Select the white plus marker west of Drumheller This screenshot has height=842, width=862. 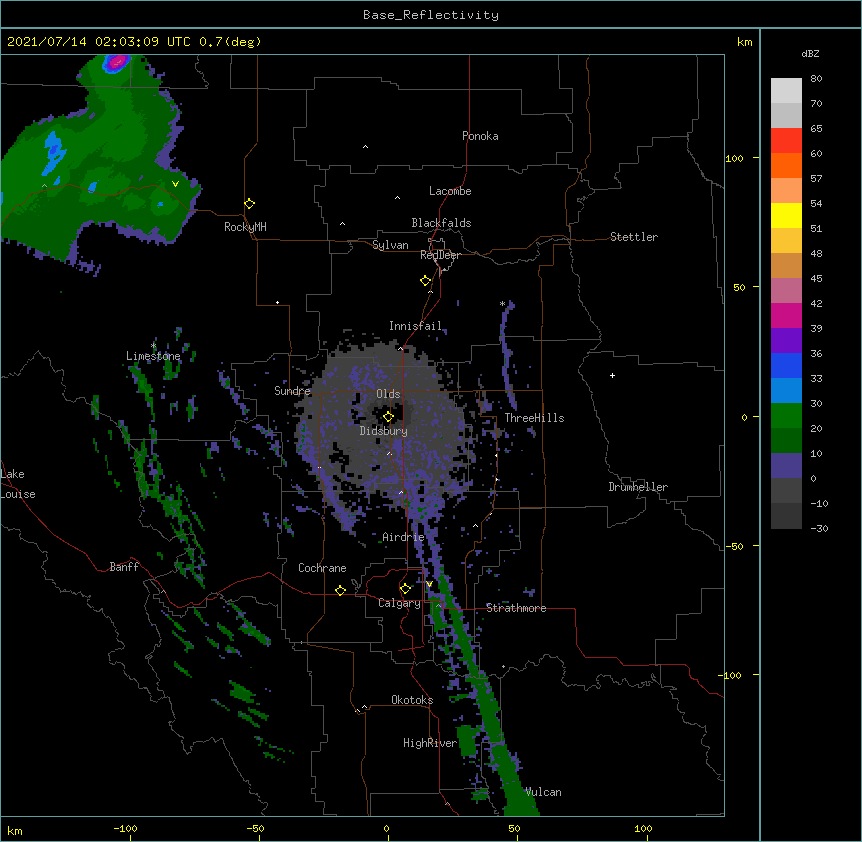click(x=612, y=375)
